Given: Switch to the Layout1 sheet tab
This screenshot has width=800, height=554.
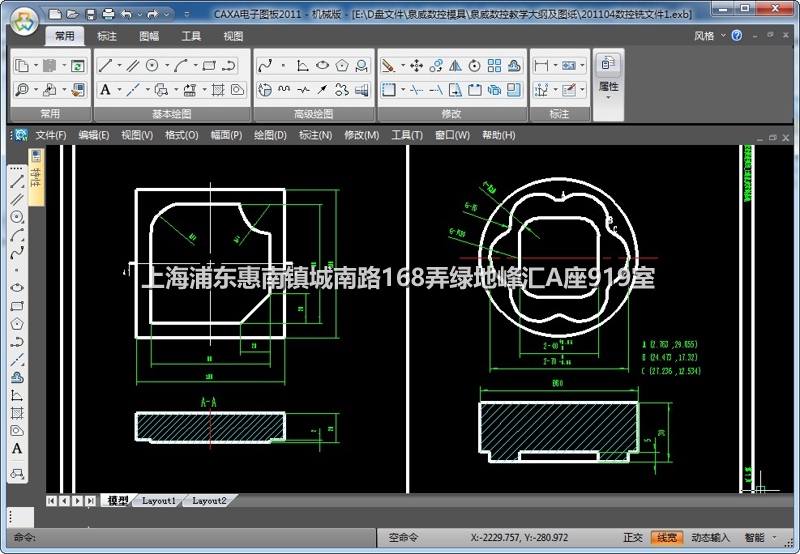Looking at the screenshot, I should pos(158,500).
